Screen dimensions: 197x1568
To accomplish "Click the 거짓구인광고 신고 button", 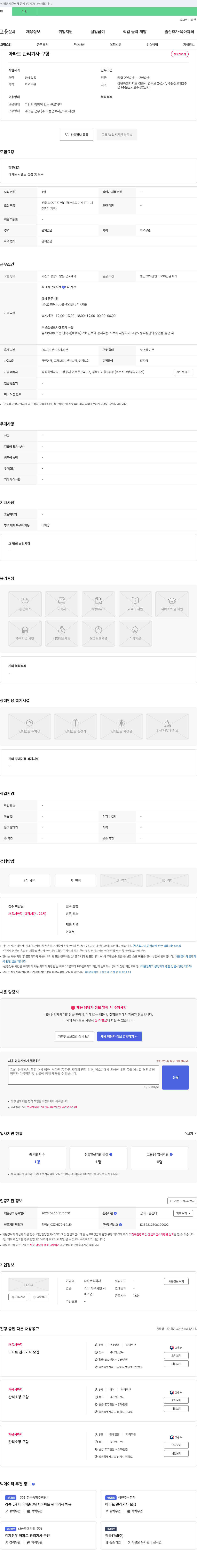I will coord(182,1201).
